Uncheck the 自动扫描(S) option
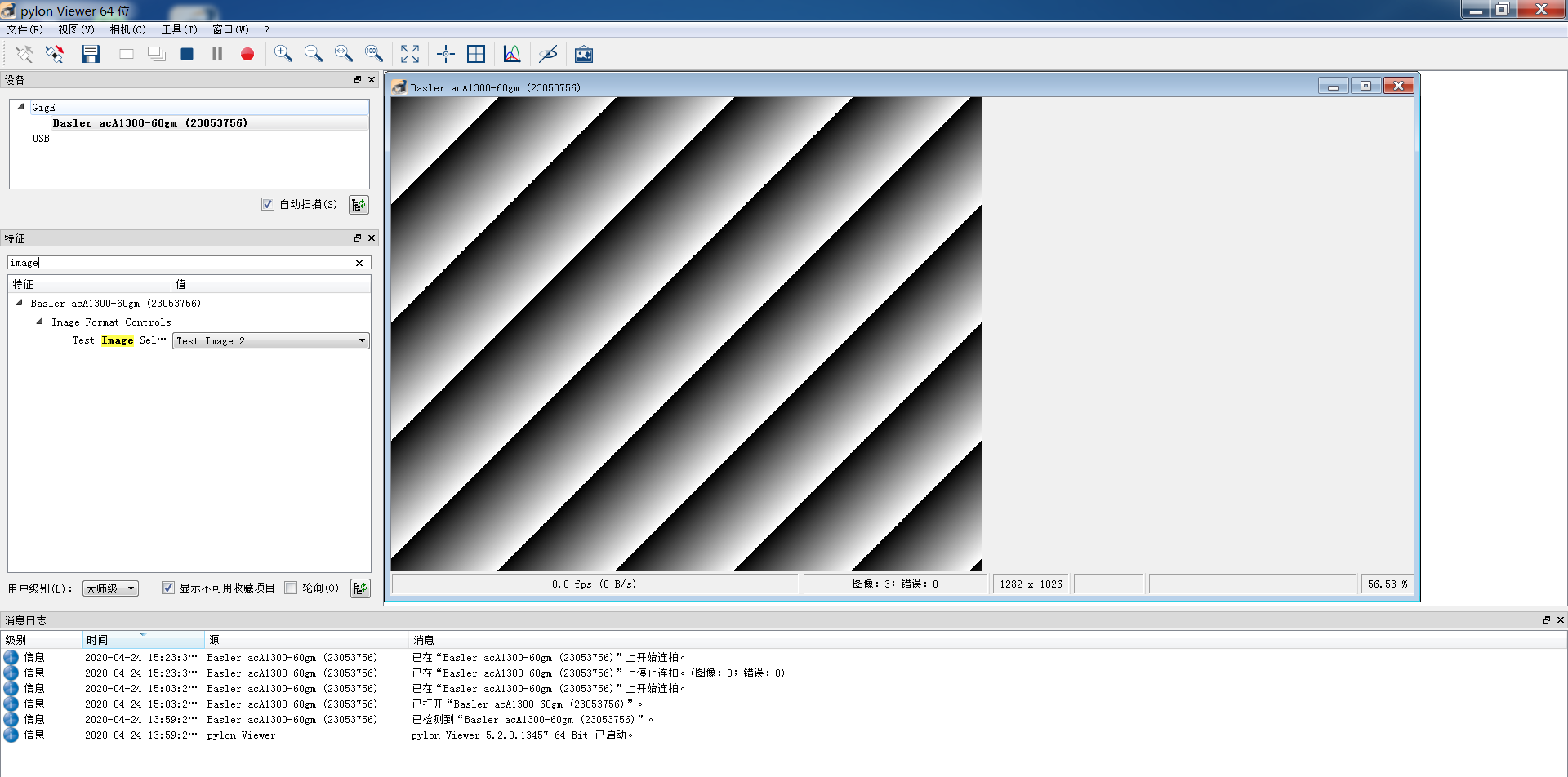The height and width of the screenshot is (777, 1568). (x=267, y=204)
